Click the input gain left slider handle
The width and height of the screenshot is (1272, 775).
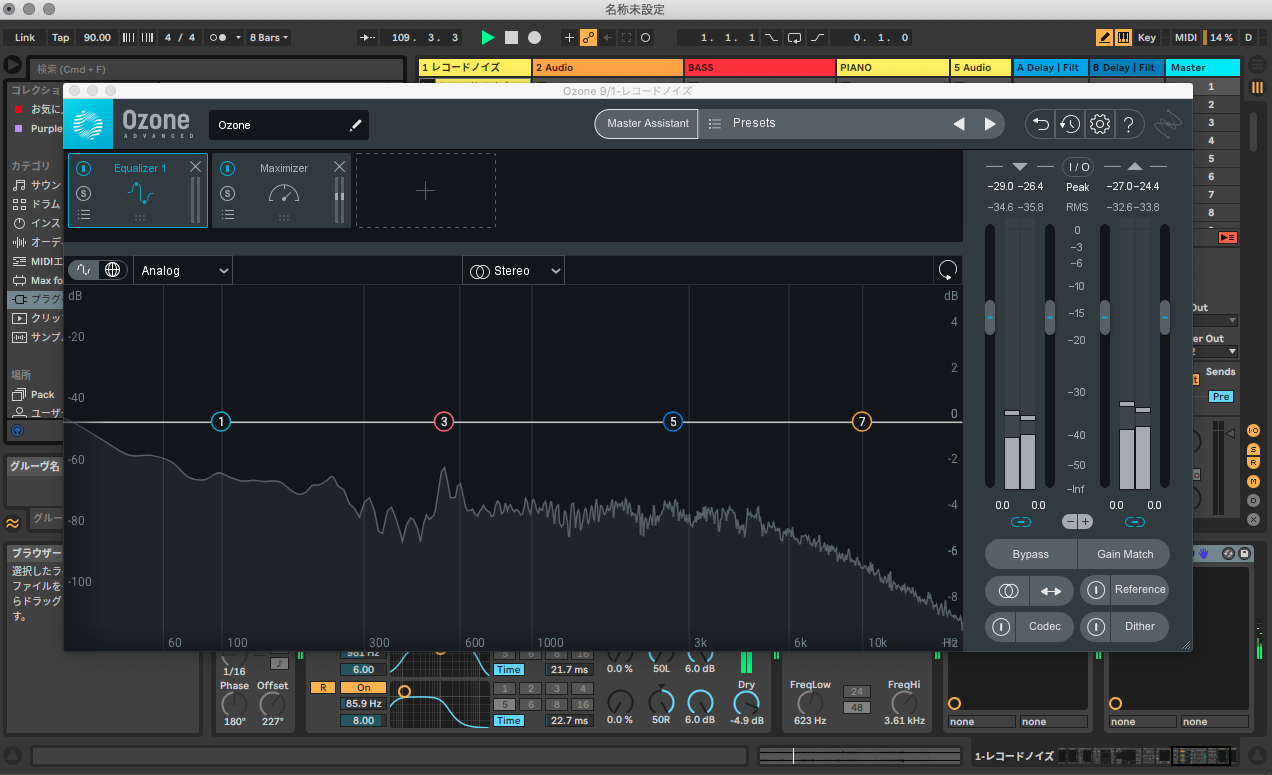point(990,318)
